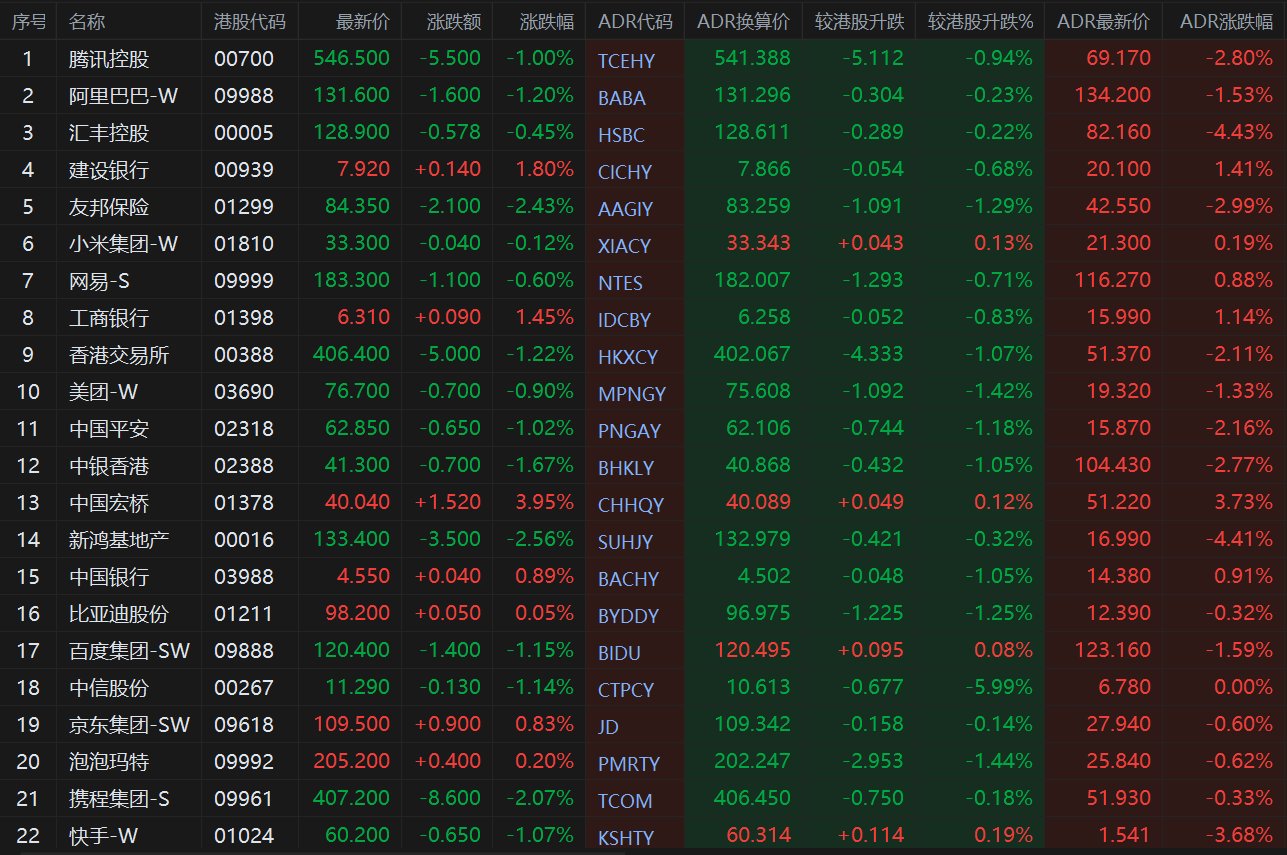Sort by the 序号 column header
Image resolution: width=1287 pixels, height=855 pixels.
pos(28,21)
